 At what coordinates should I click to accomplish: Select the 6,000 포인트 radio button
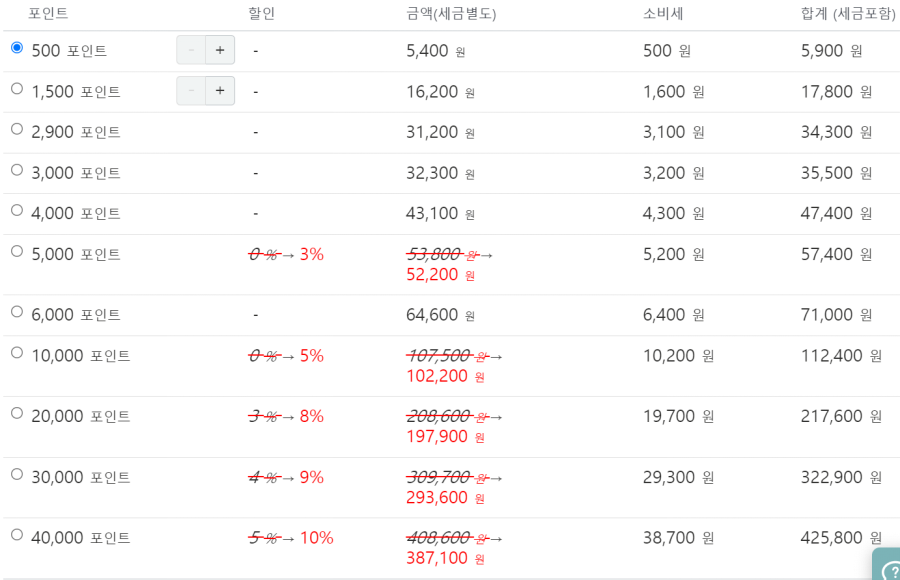tap(15, 313)
